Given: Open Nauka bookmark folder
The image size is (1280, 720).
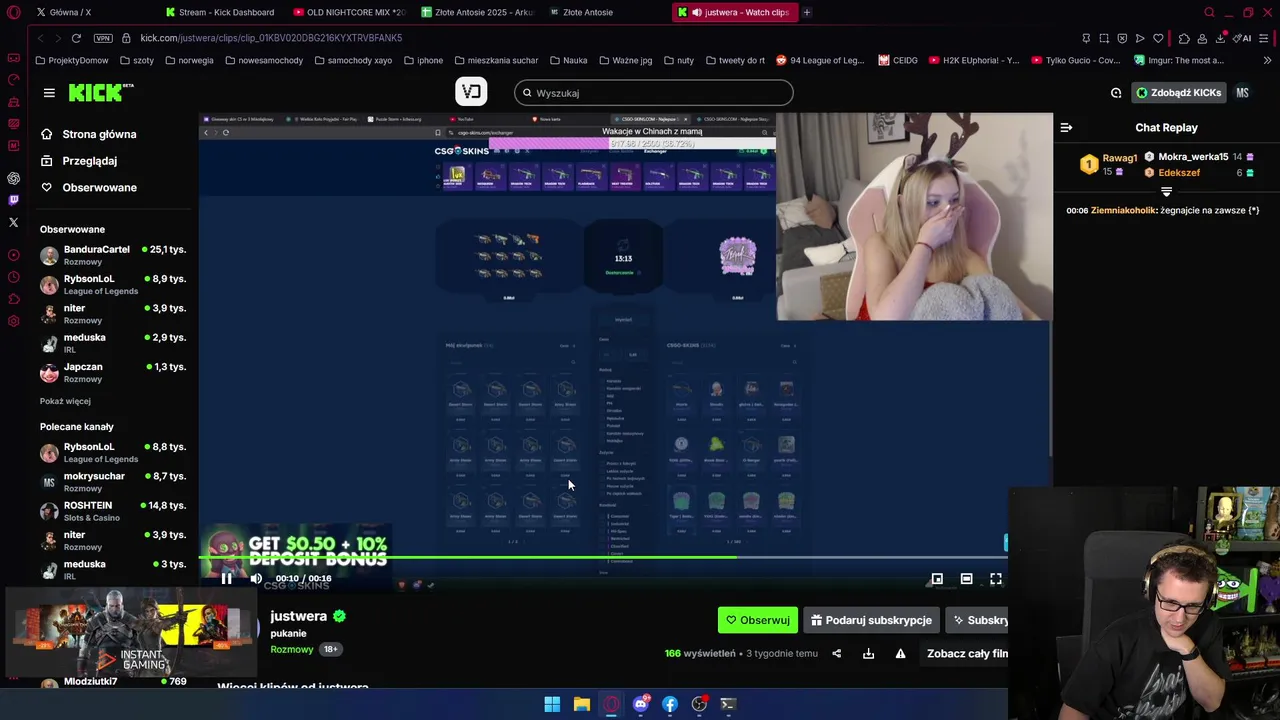Looking at the screenshot, I should tap(568, 60).
